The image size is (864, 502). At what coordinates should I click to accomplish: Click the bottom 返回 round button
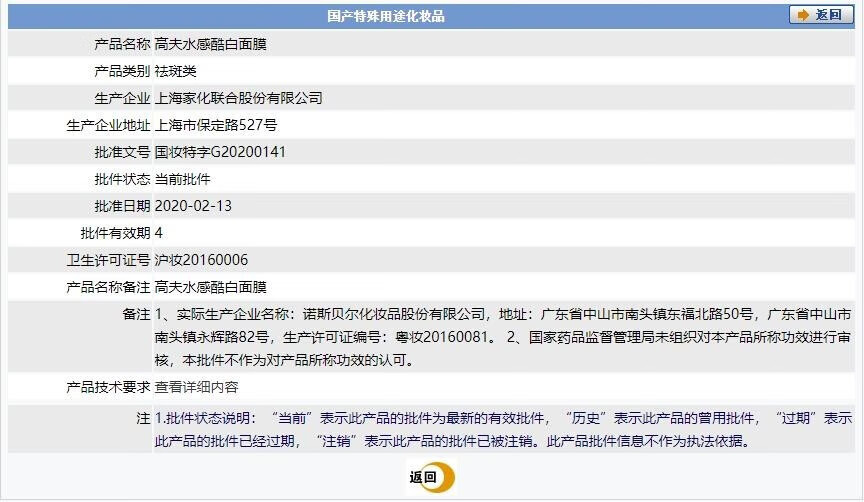click(431, 477)
